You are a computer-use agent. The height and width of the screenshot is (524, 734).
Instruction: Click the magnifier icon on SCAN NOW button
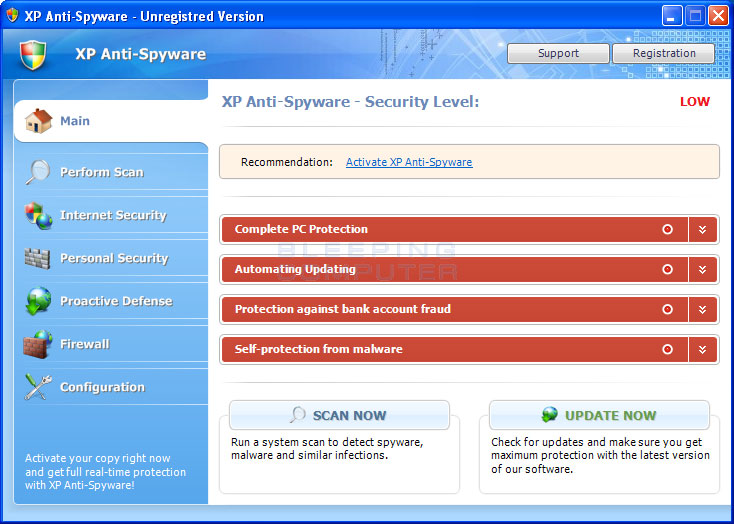point(298,415)
